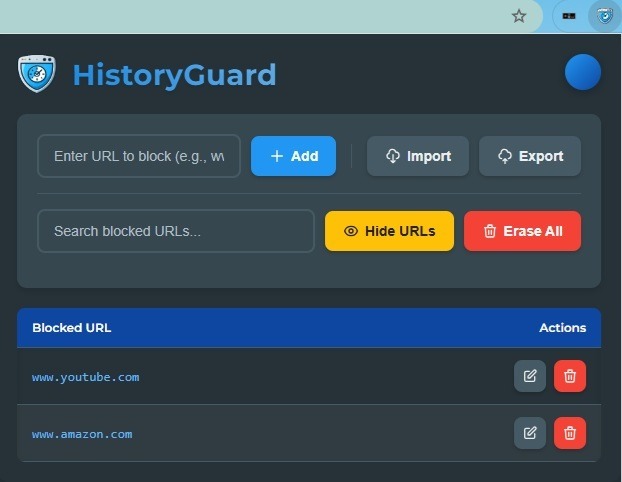Delete the www.amazon.com entry
622x482 pixels.
tap(570, 433)
